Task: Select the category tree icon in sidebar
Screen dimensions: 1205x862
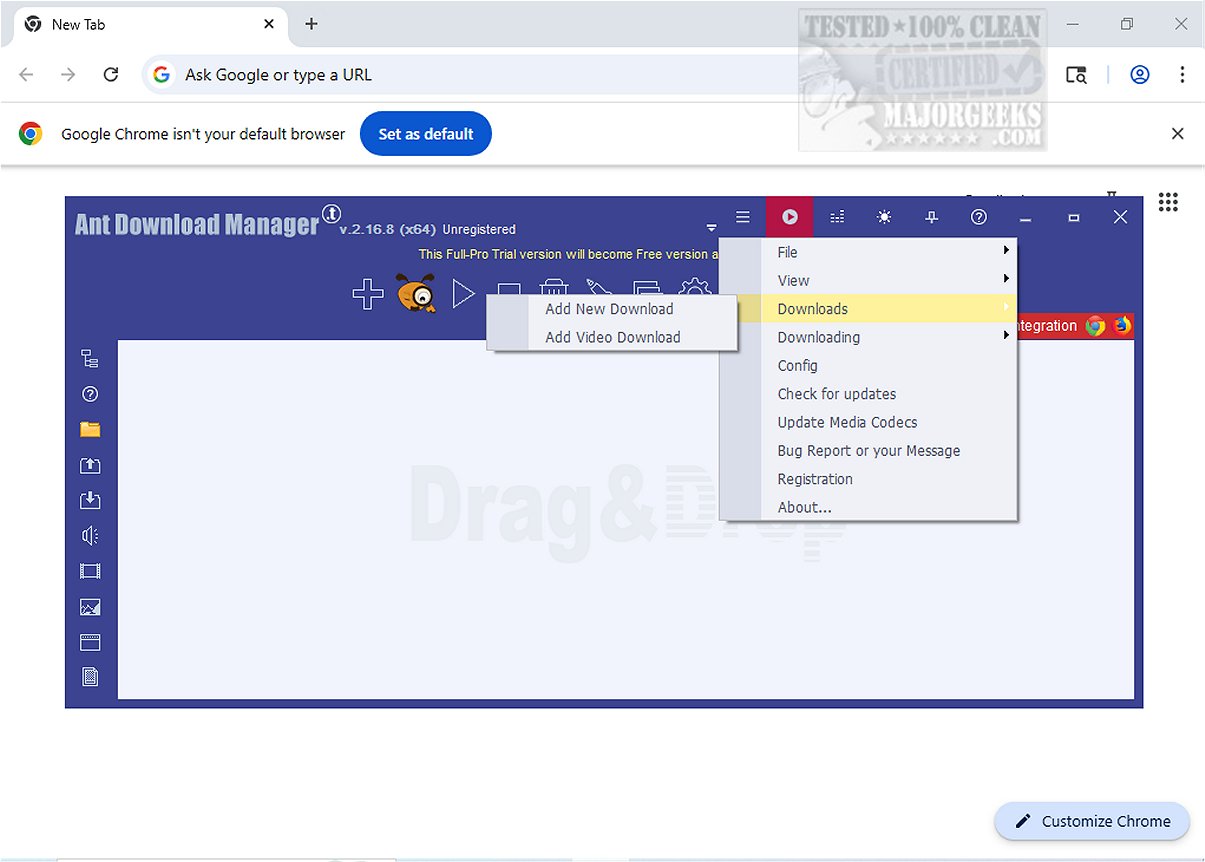Action: pyautogui.click(x=90, y=358)
